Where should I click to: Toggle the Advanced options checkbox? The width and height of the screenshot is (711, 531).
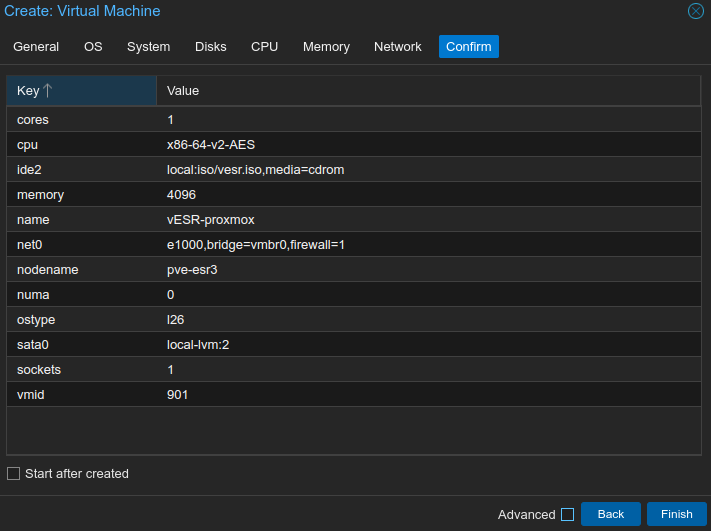(x=567, y=514)
